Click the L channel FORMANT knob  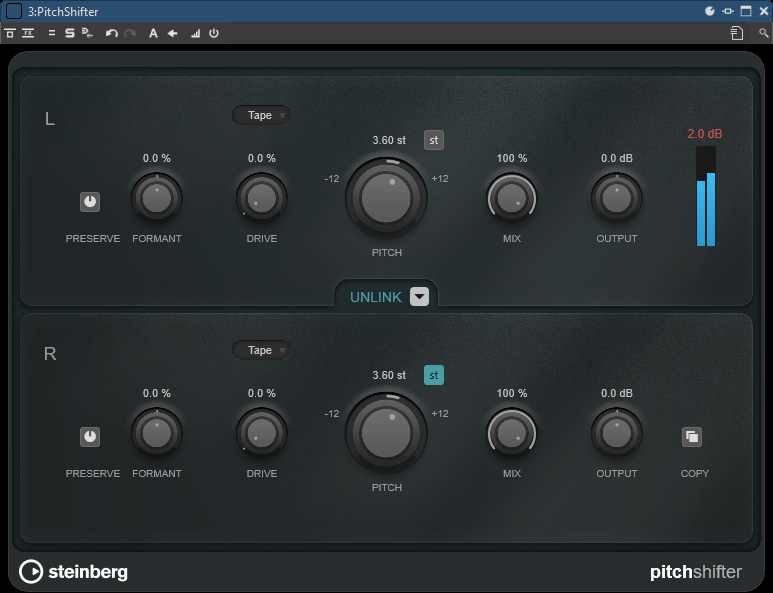(x=157, y=199)
